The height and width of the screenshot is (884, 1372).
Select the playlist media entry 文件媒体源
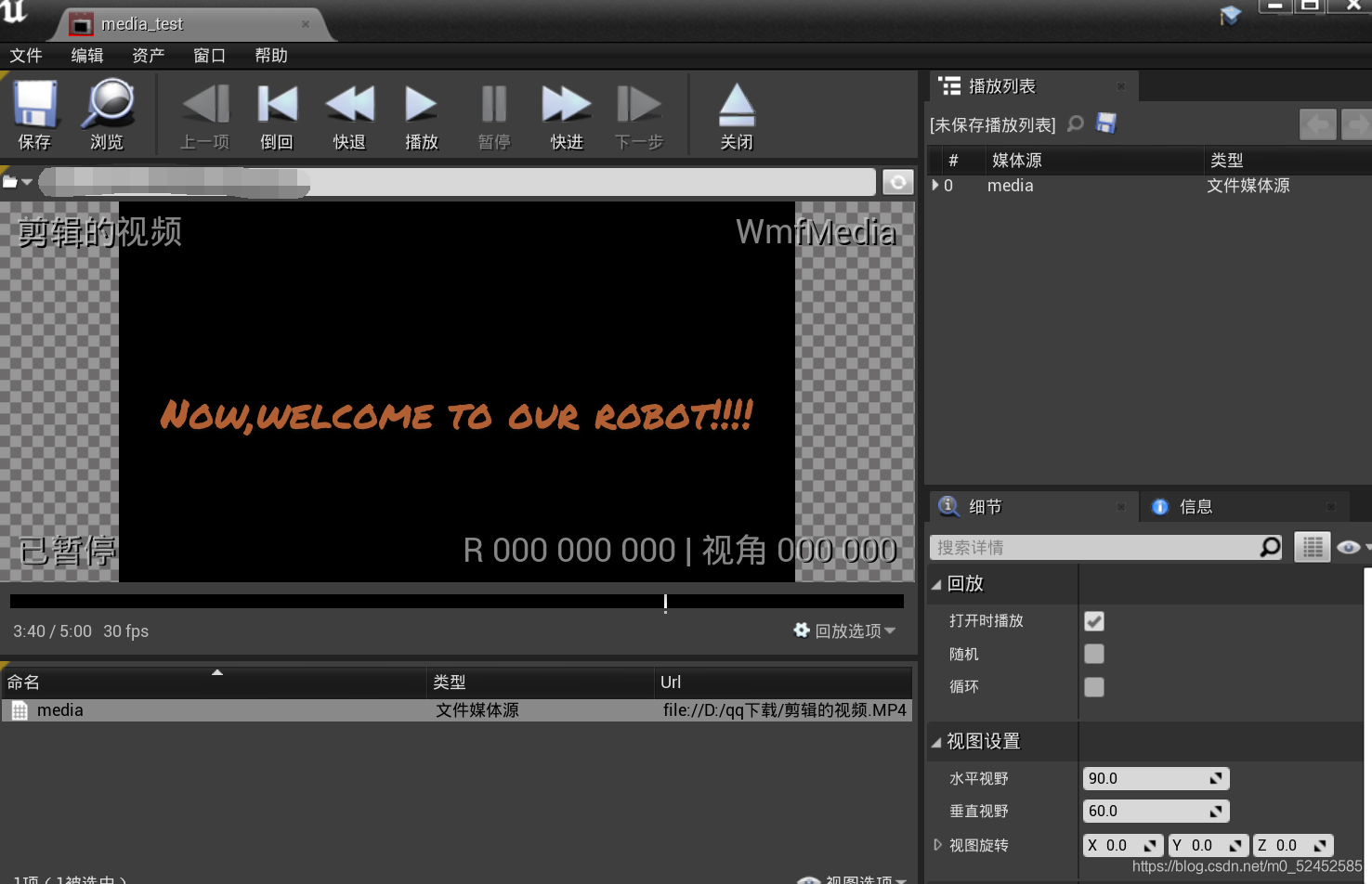(1150, 186)
